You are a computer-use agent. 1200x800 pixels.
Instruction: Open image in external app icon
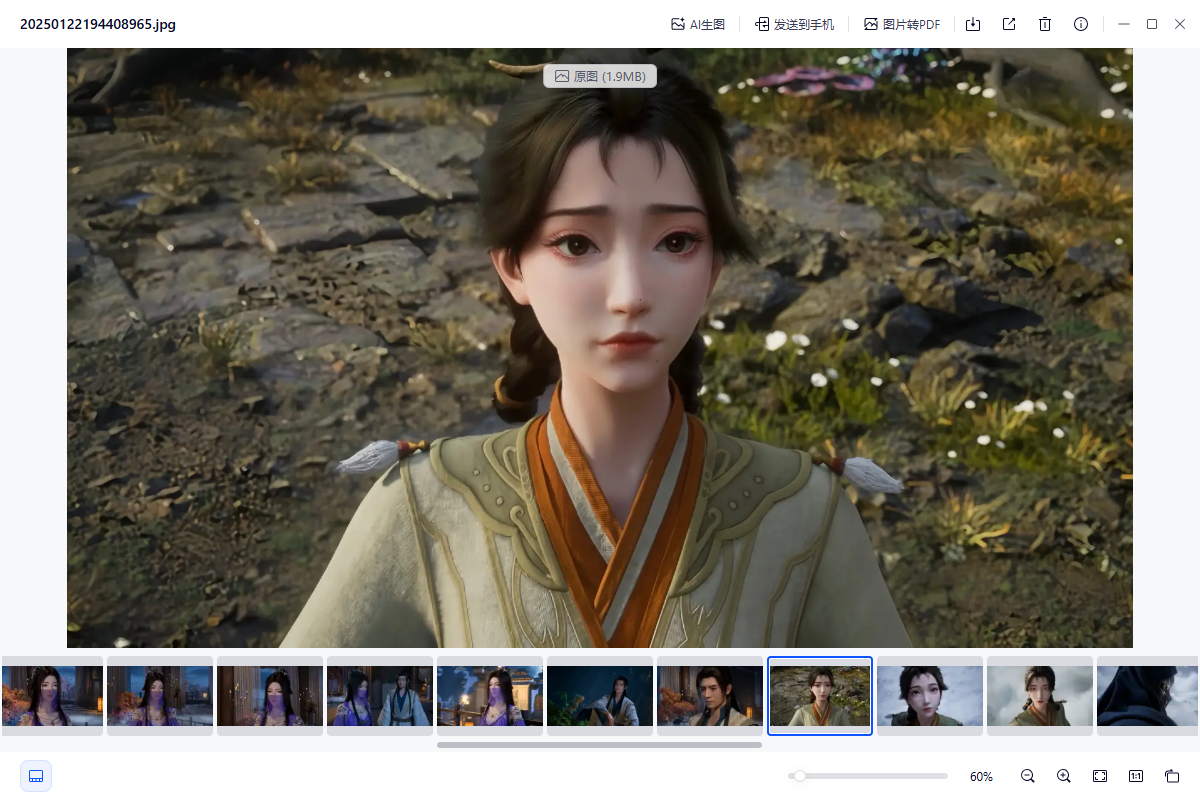1009,24
